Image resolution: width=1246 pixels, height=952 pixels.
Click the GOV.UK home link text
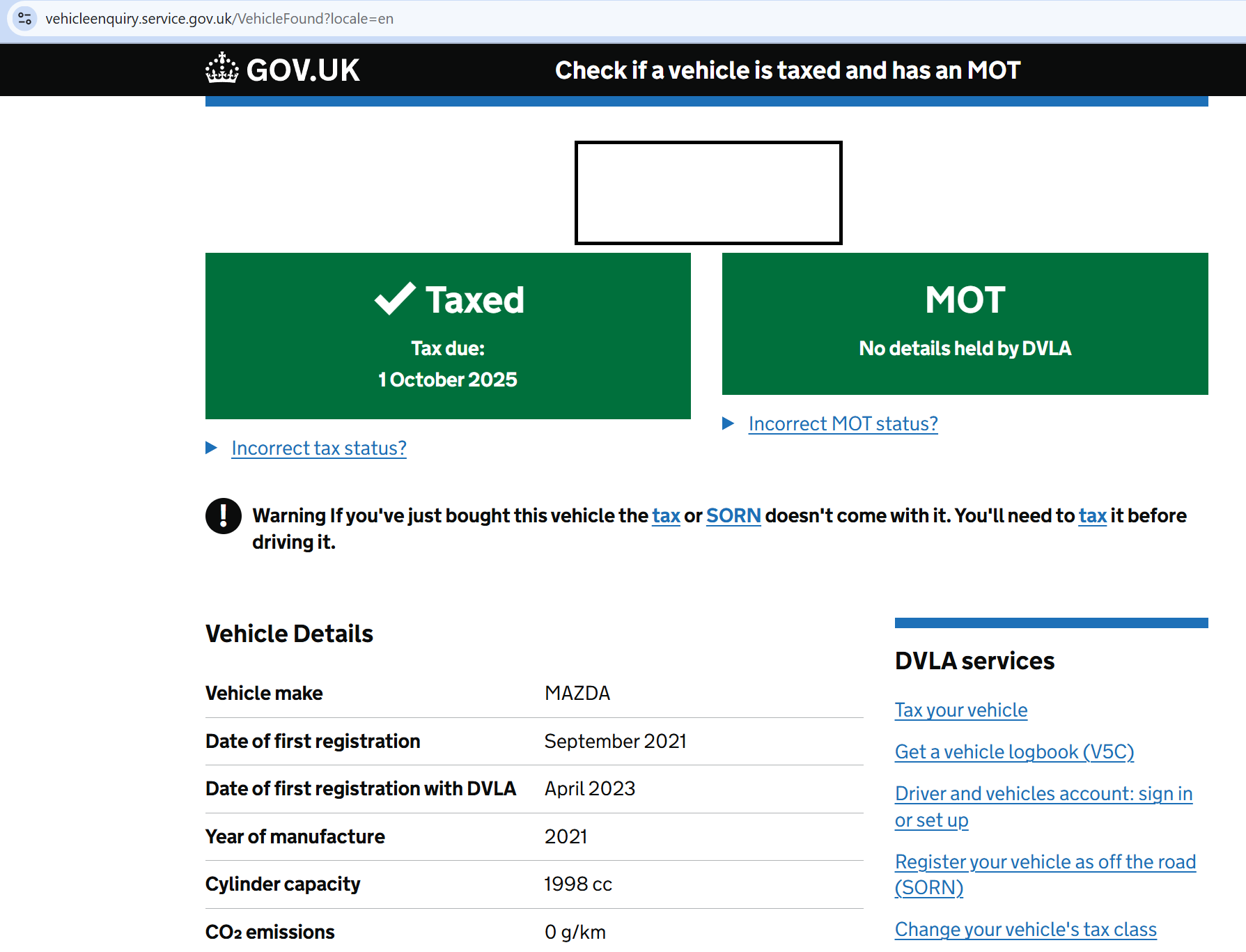(x=303, y=70)
